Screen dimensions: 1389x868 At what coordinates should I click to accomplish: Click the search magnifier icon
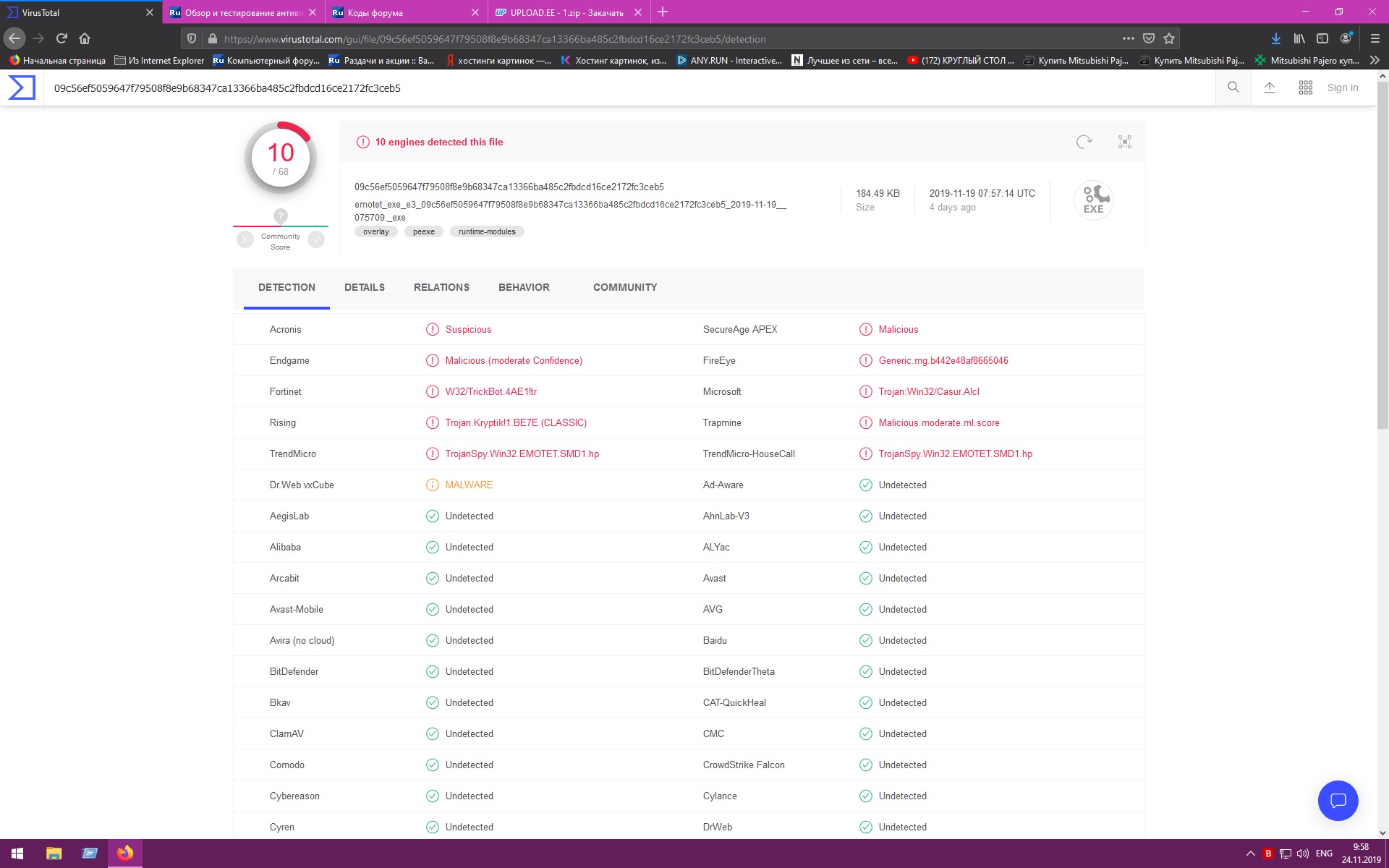point(1233,88)
